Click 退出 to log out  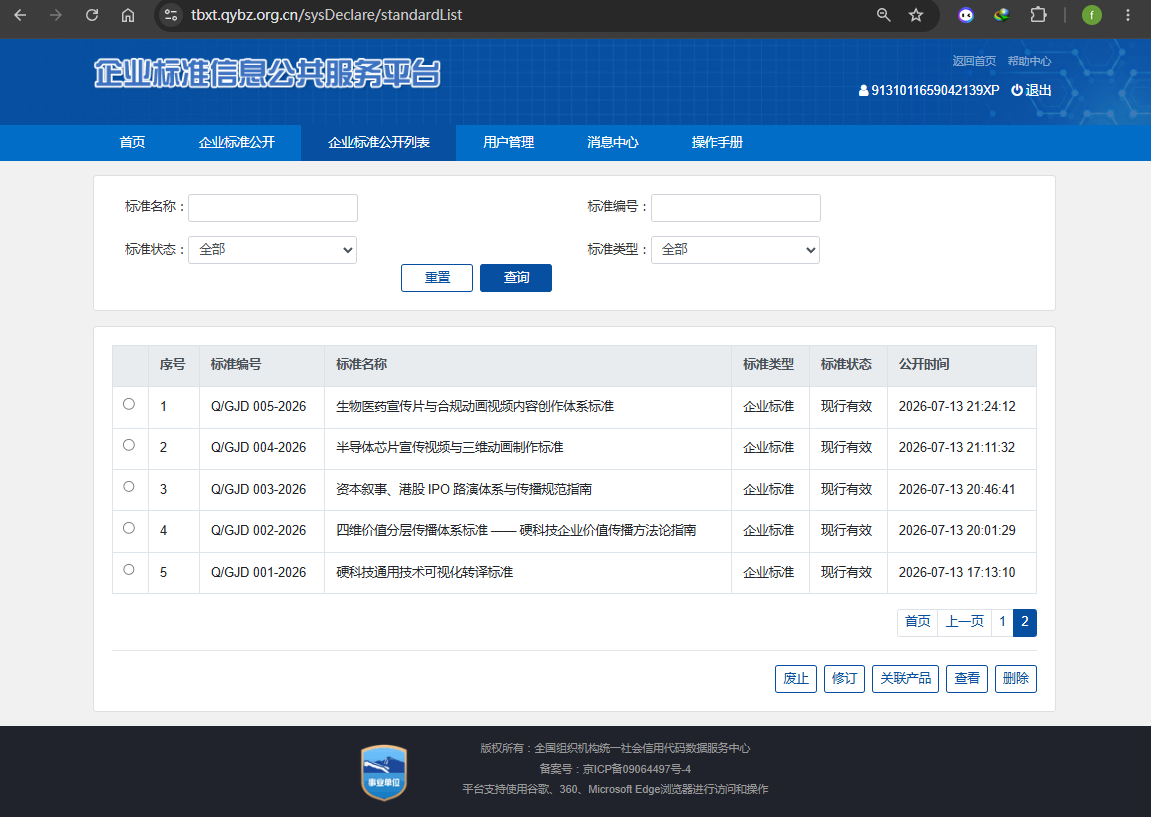point(1031,90)
